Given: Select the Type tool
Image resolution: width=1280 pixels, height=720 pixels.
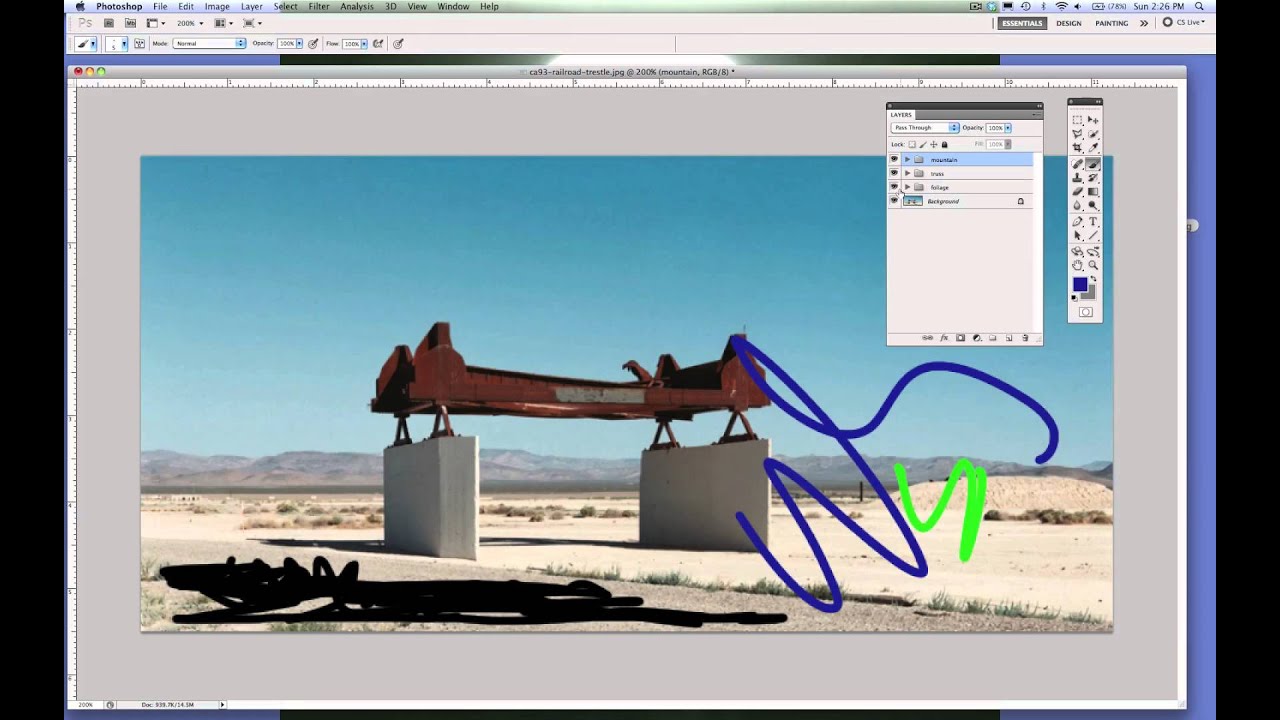Looking at the screenshot, I should pos(1093,221).
